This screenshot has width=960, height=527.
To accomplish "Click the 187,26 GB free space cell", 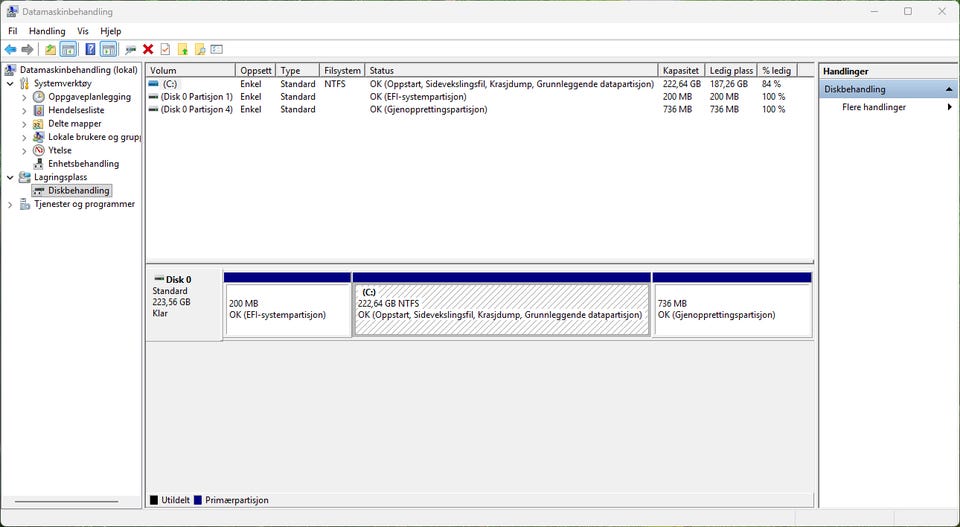I will coord(729,84).
